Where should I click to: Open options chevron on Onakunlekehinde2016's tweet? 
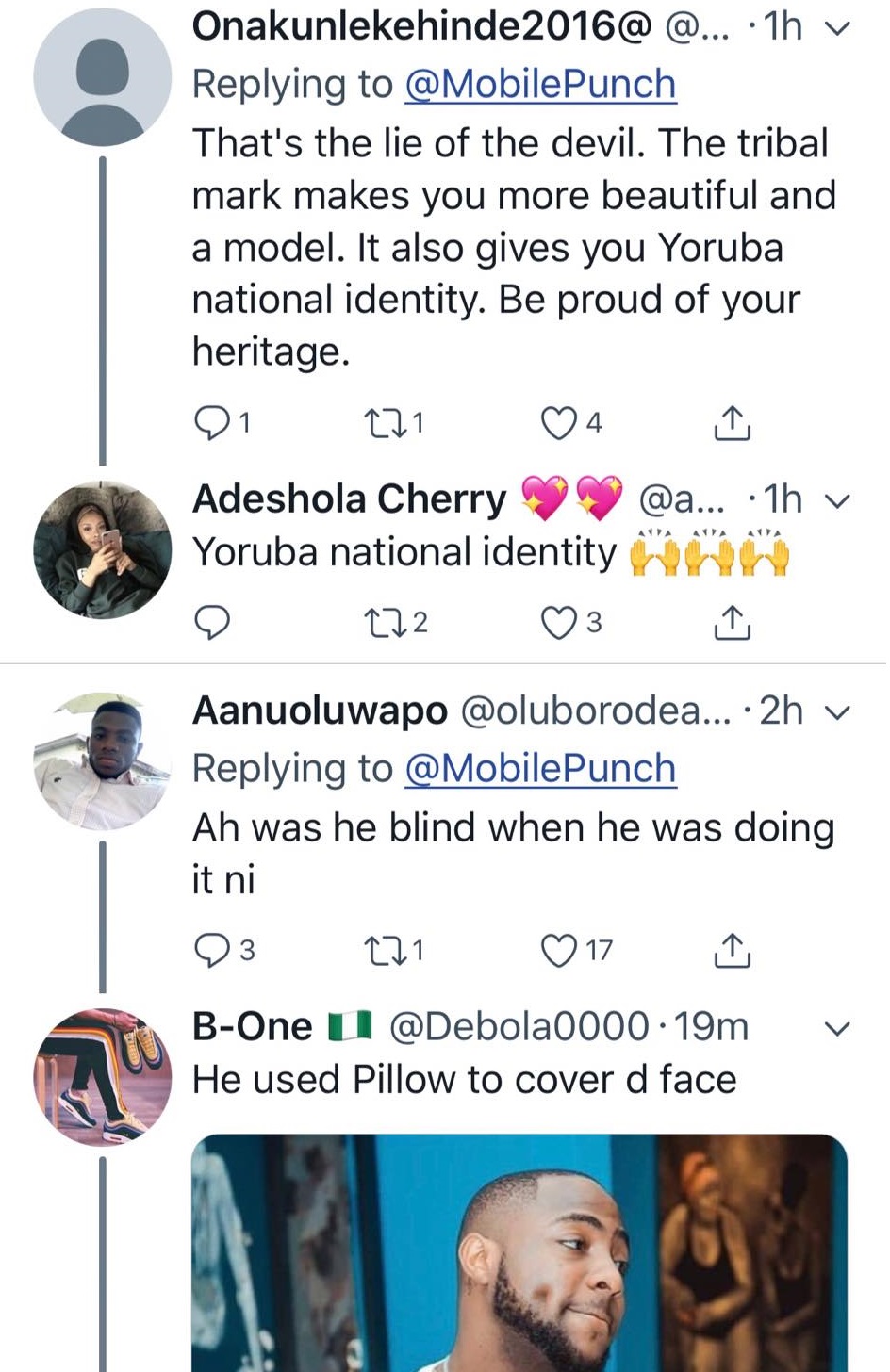[x=837, y=29]
